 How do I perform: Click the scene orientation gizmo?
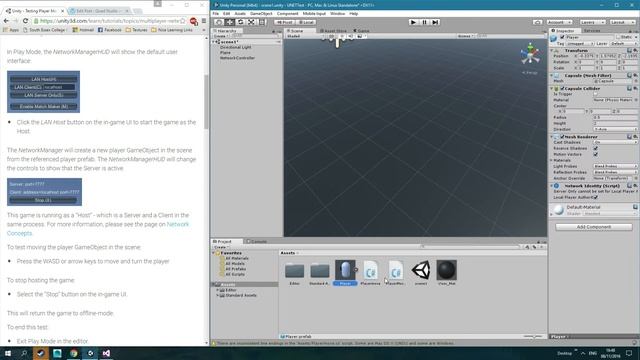tap(530, 54)
